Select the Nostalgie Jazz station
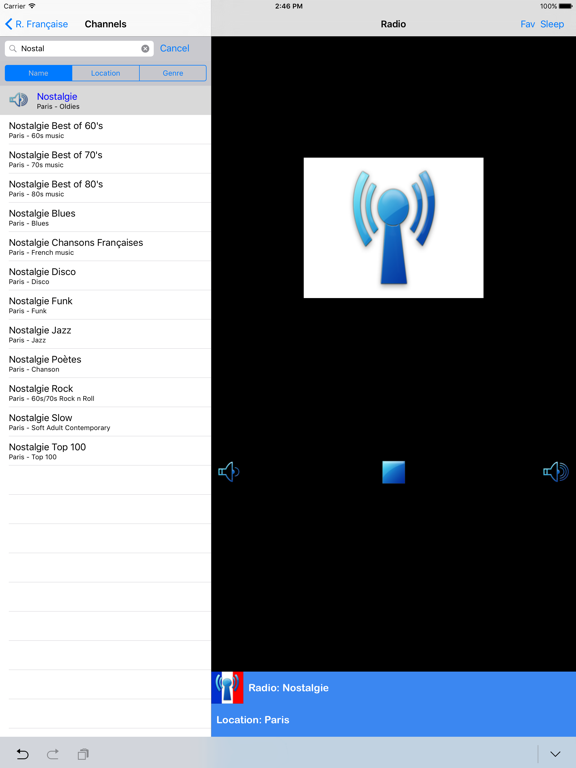The width and height of the screenshot is (576, 768). click(105, 334)
